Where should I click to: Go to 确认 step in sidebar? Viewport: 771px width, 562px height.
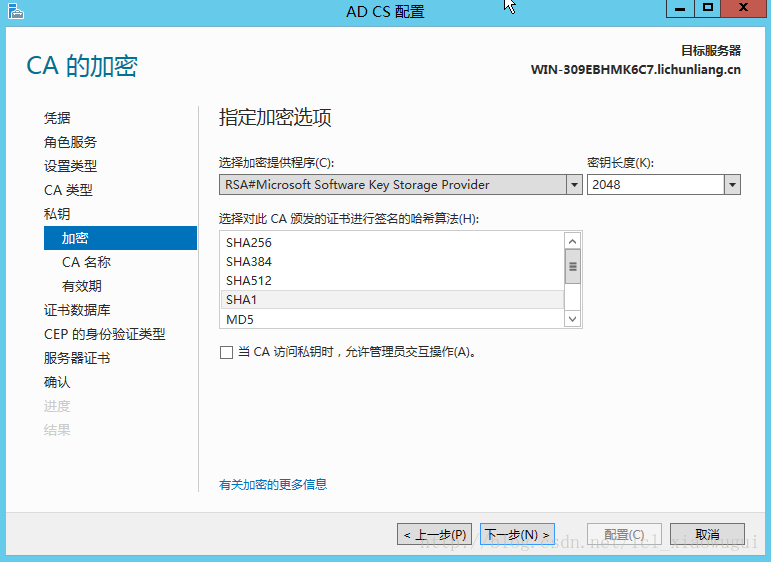coord(57,382)
